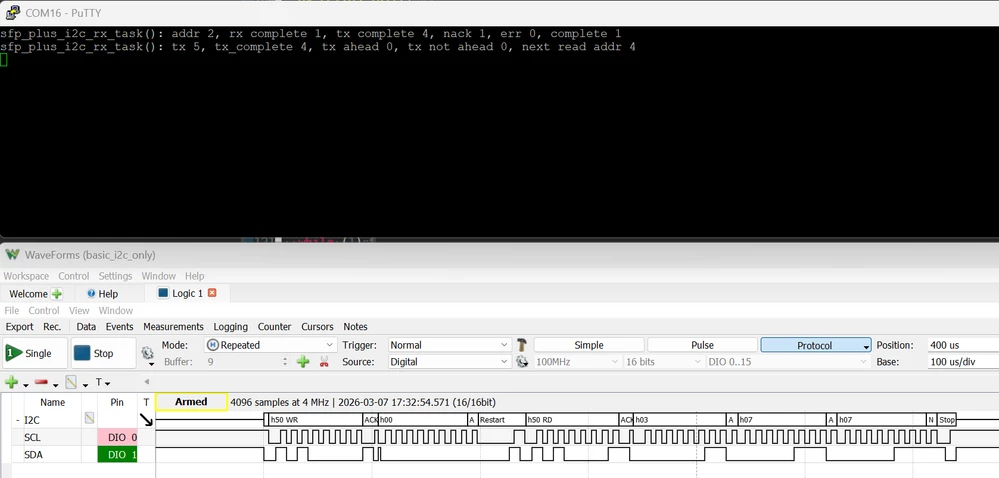This screenshot has width=999, height=478.
Task: Expand the pencil edit dropdown arrow
Action: click(x=85, y=385)
